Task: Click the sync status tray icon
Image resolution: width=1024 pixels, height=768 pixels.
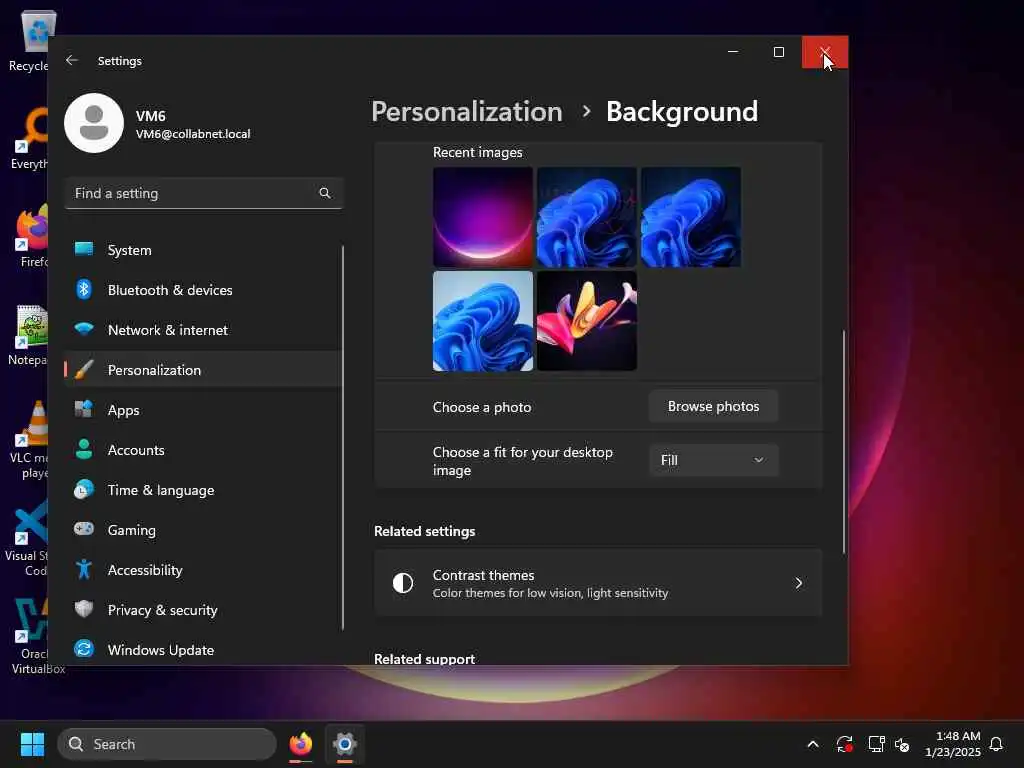Action: (844, 744)
